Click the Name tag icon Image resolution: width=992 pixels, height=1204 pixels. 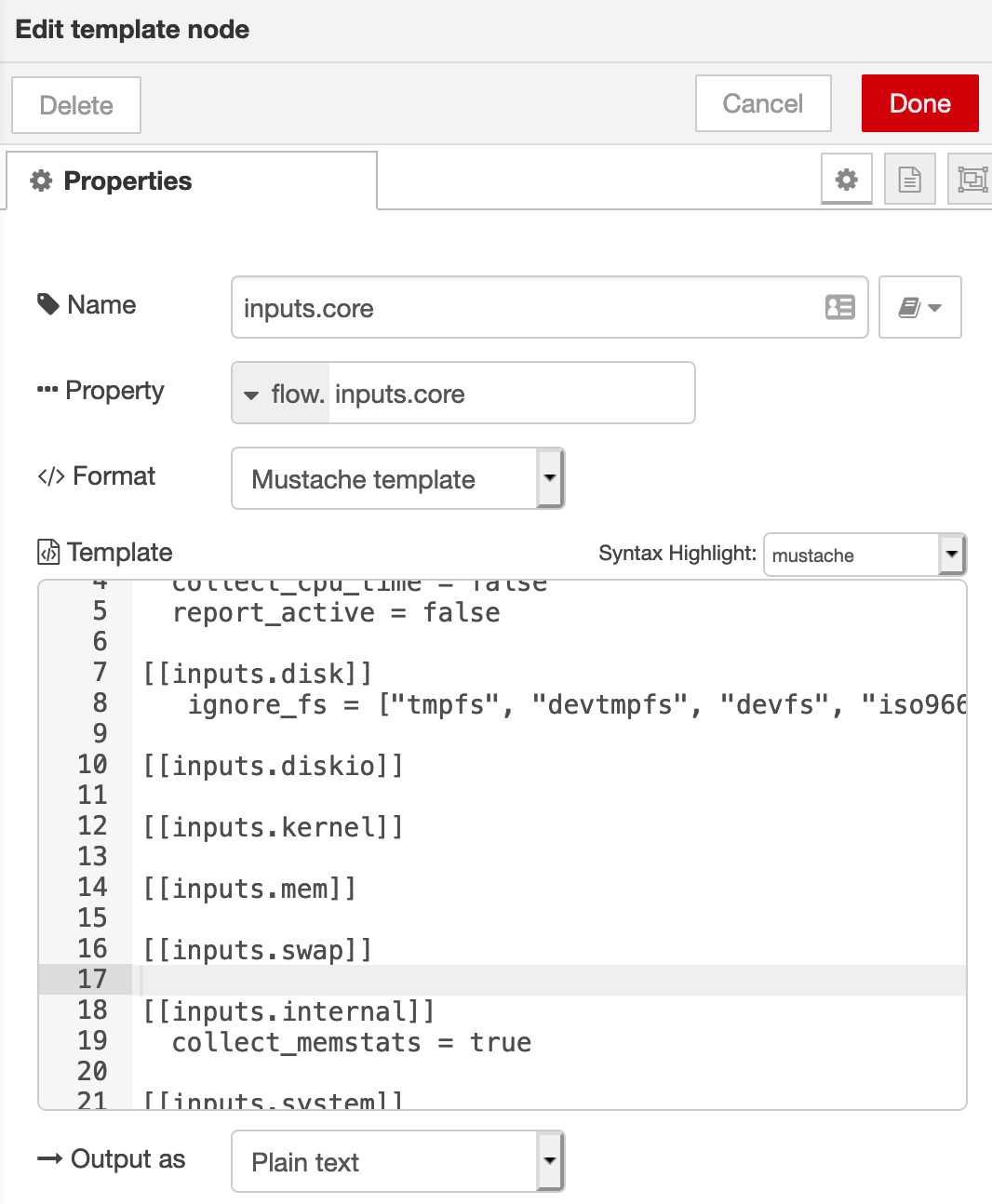tap(47, 304)
